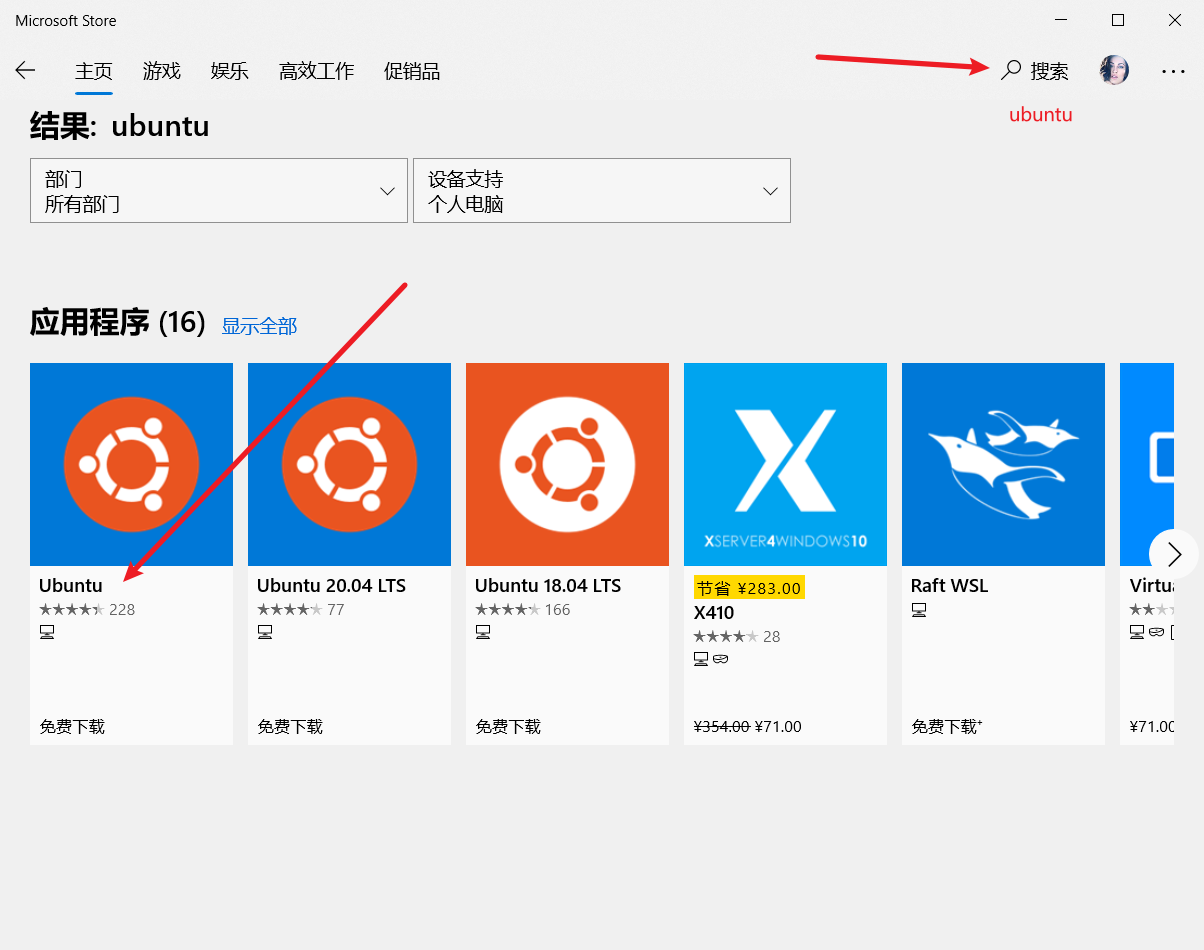Viewport: 1204px width, 950px height.
Task: Switch to the 高效工作 tab
Action: (x=317, y=71)
